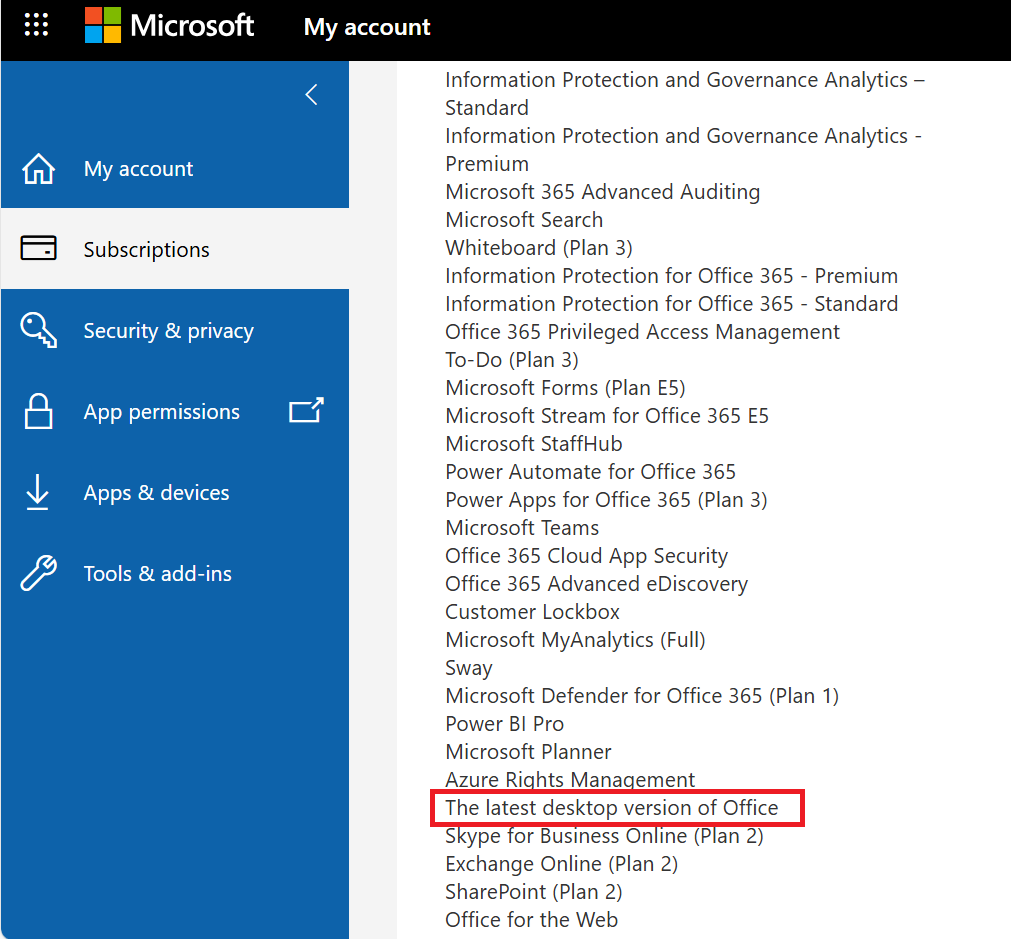Click the external link icon next to App permissions
The width and height of the screenshot is (1011, 939).
tap(306, 410)
